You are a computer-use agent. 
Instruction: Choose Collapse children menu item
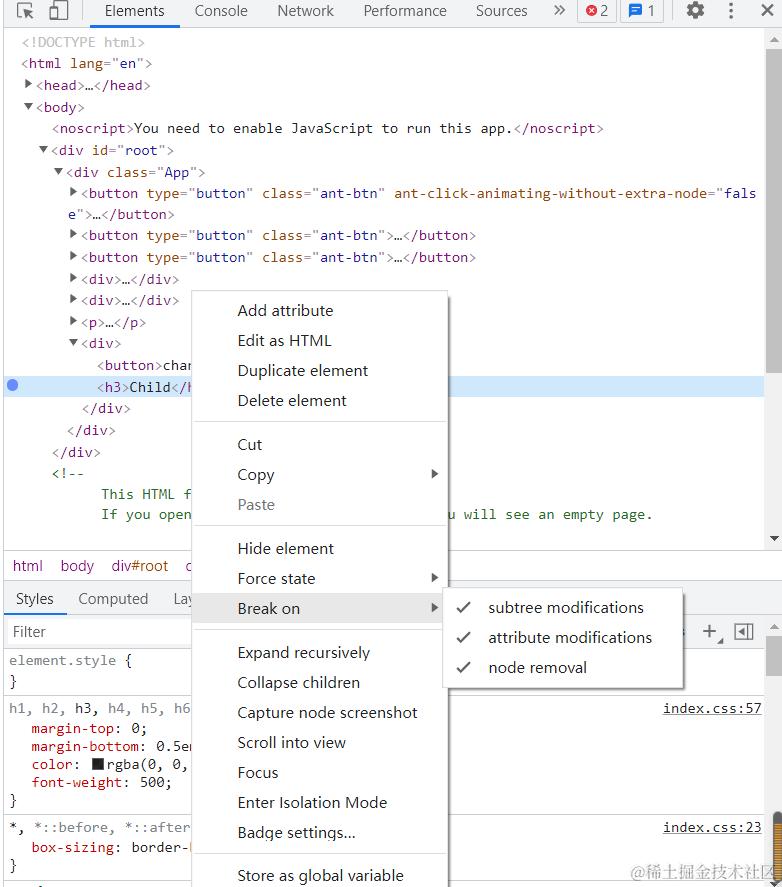pyautogui.click(x=320, y=683)
